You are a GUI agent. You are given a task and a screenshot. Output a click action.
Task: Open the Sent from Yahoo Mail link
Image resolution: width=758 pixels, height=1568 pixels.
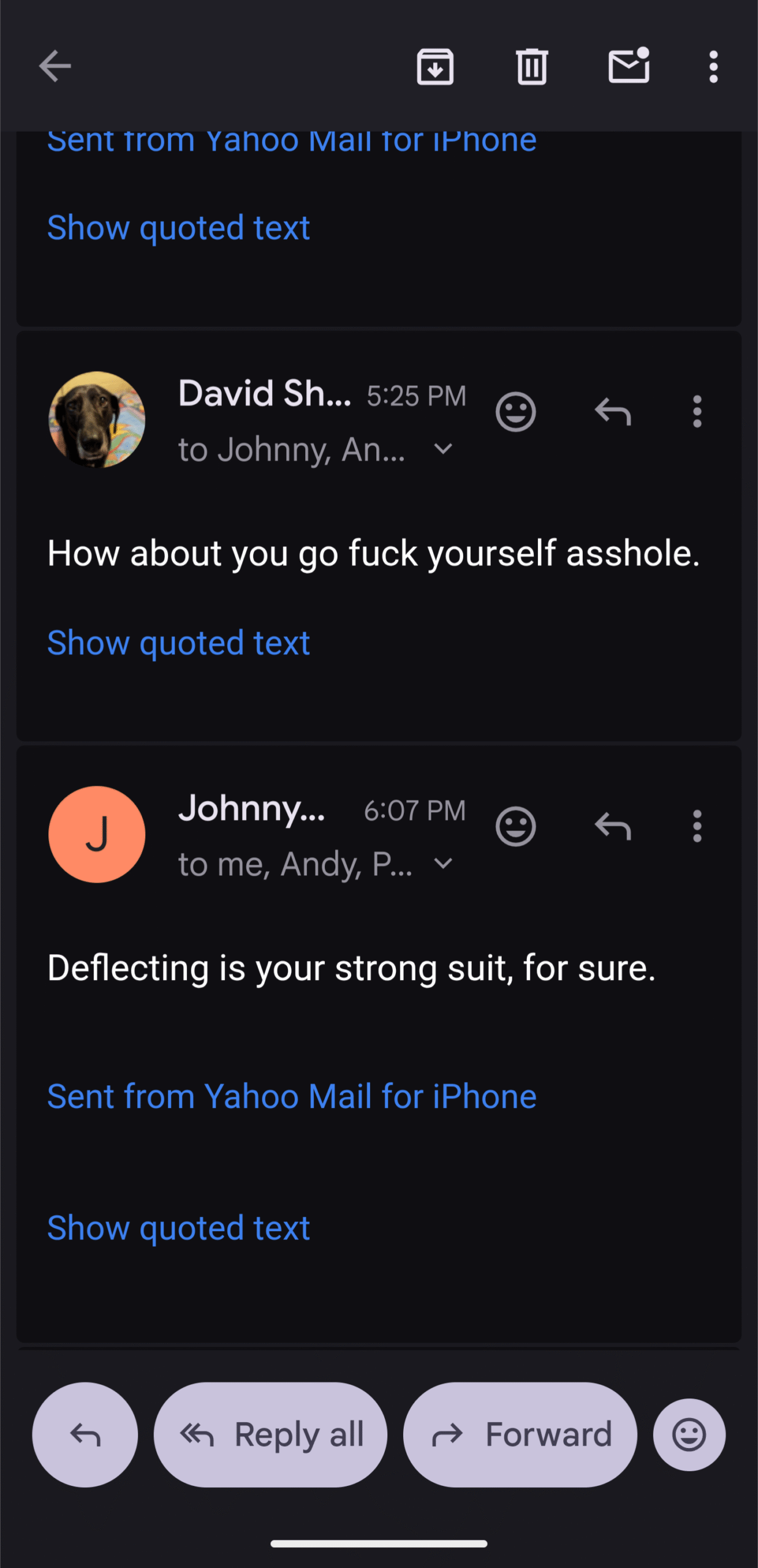[292, 1096]
